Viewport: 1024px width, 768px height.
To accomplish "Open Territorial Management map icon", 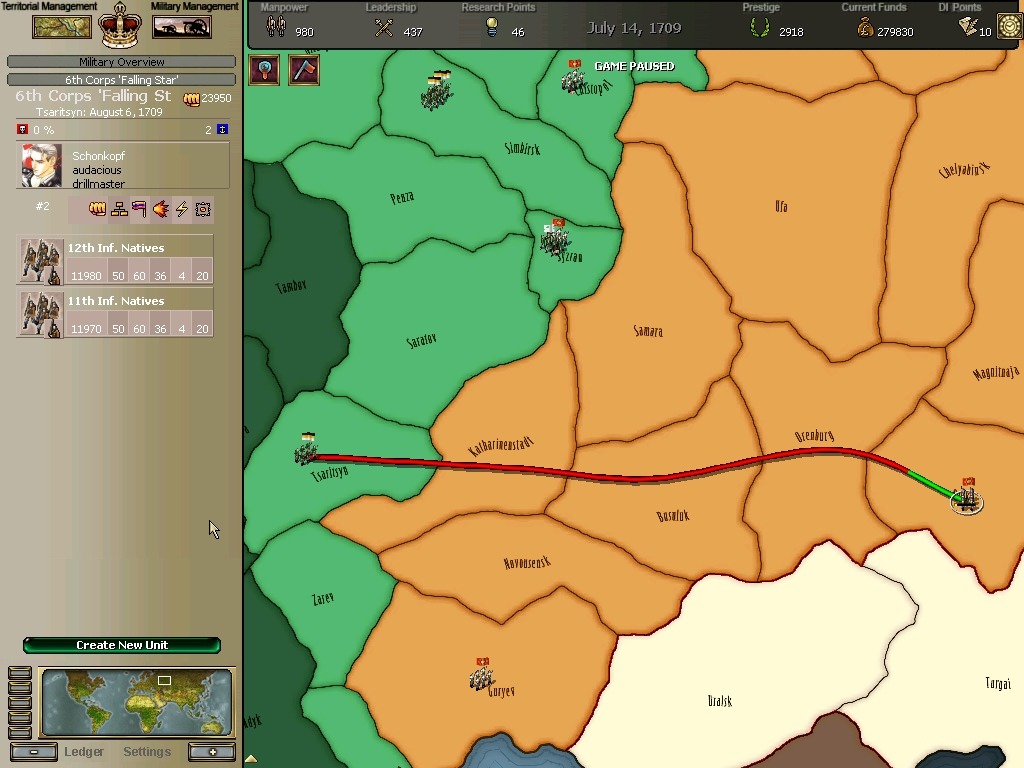I will tap(62, 27).
